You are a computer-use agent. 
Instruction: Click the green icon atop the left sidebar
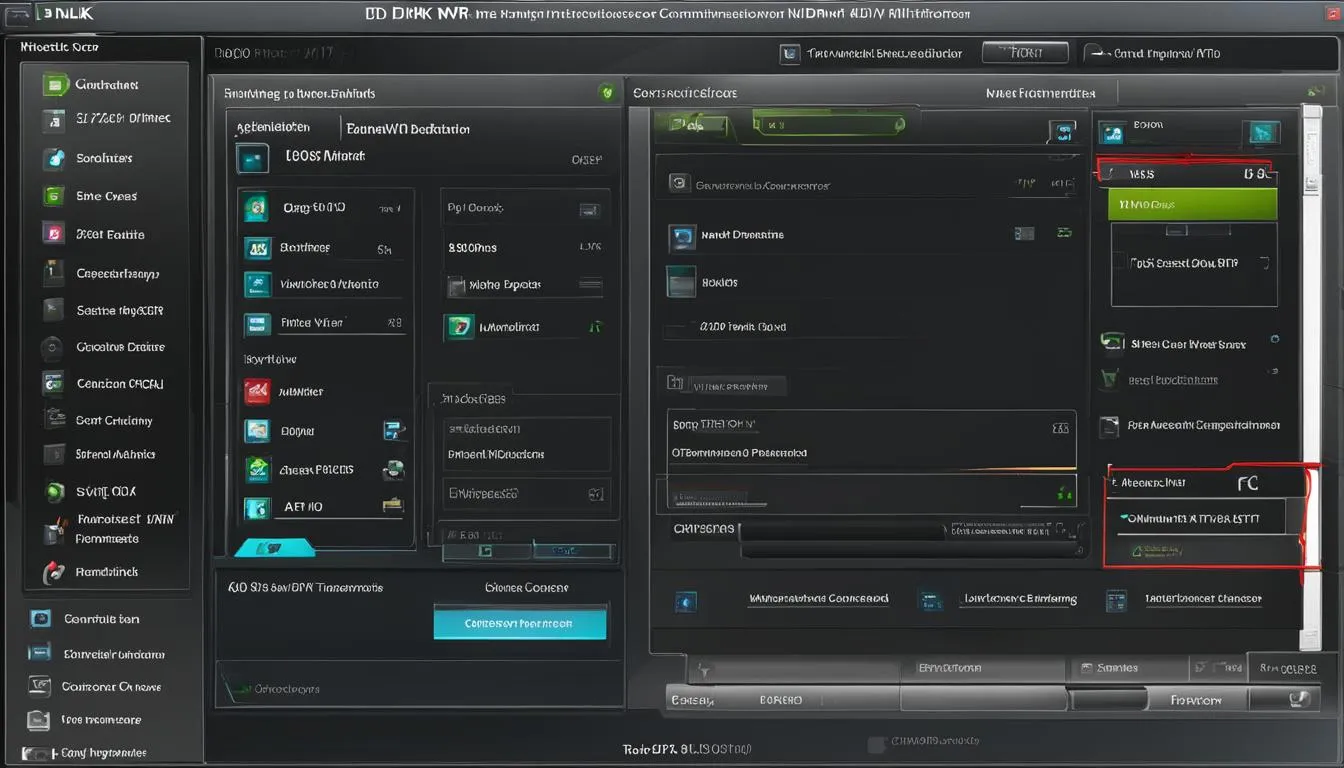pyautogui.click(x=56, y=85)
